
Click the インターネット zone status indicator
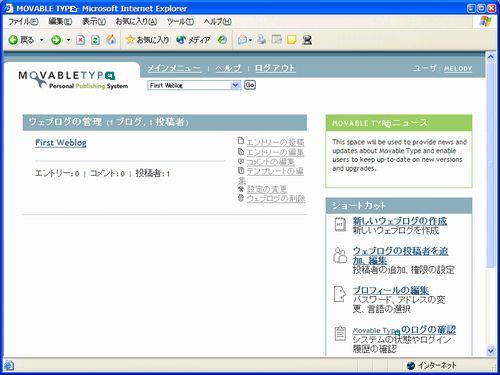coord(431,365)
